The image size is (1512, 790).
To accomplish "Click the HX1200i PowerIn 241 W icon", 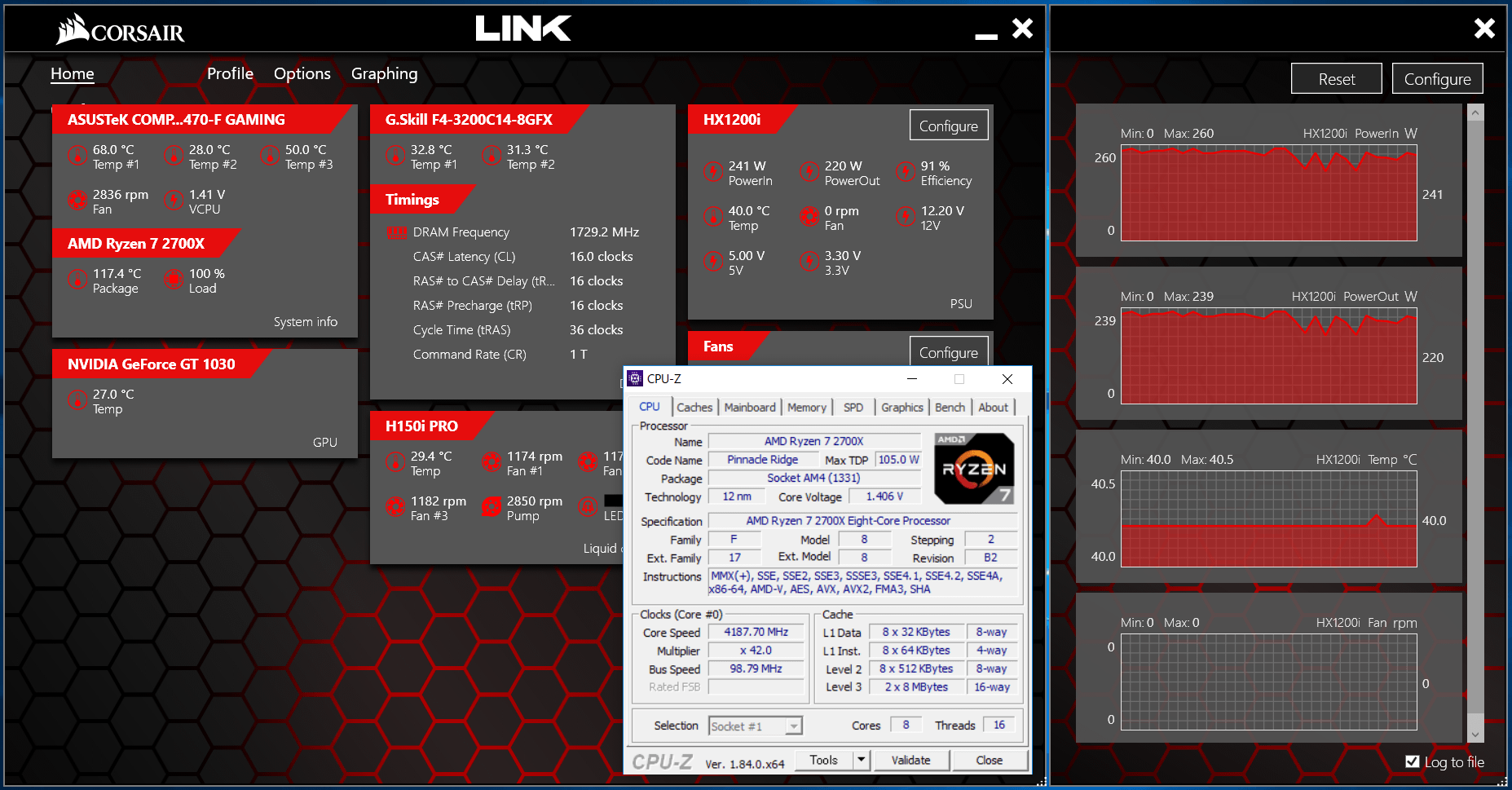I will point(713,171).
